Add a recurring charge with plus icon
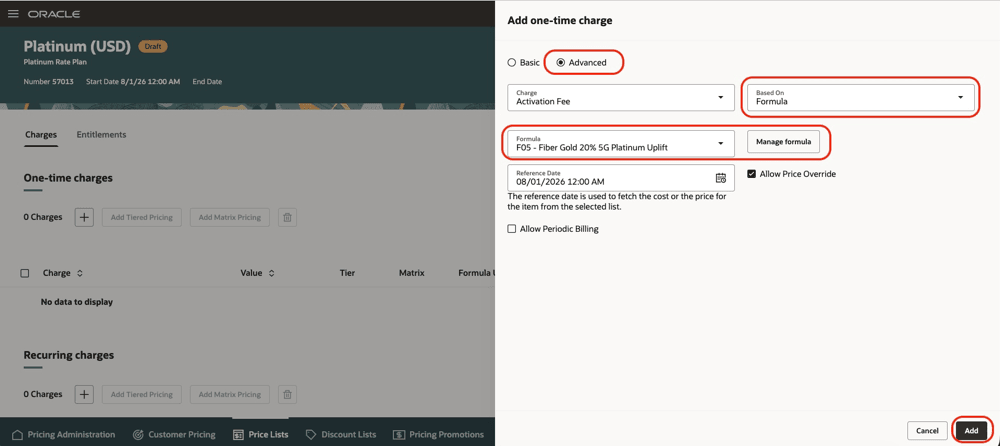The height and width of the screenshot is (446, 1000). [84, 394]
